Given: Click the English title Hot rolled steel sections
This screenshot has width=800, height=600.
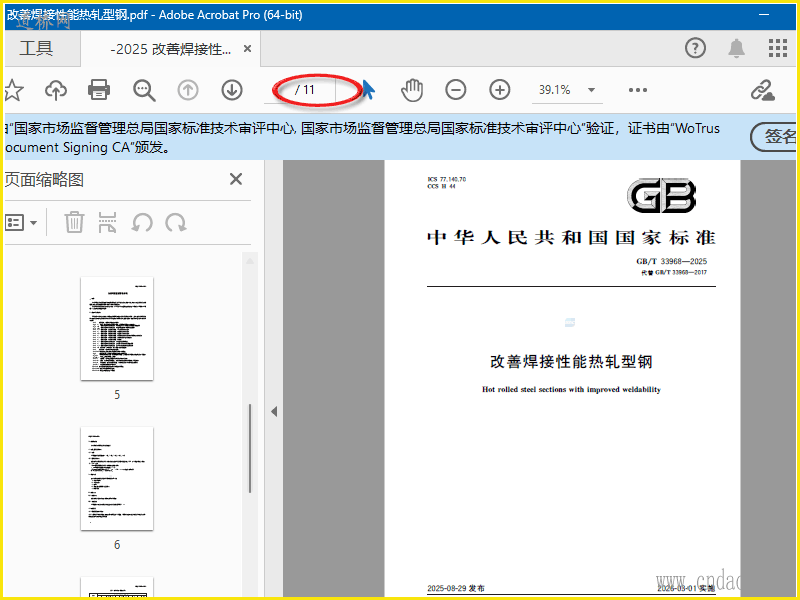Looking at the screenshot, I should [571, 389].
